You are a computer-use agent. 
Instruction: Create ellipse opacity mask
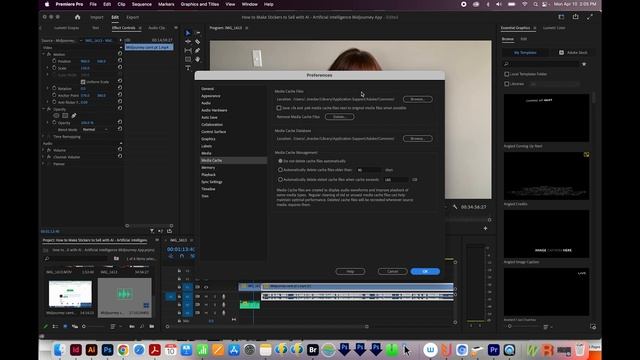point(56,116)
